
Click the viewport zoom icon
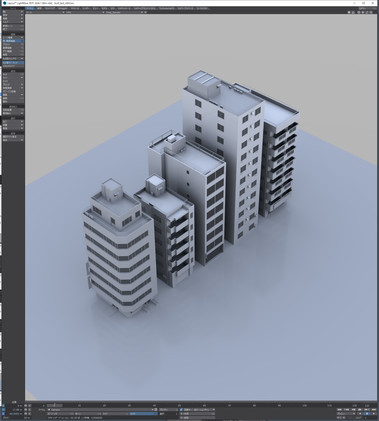pos(367,12)
